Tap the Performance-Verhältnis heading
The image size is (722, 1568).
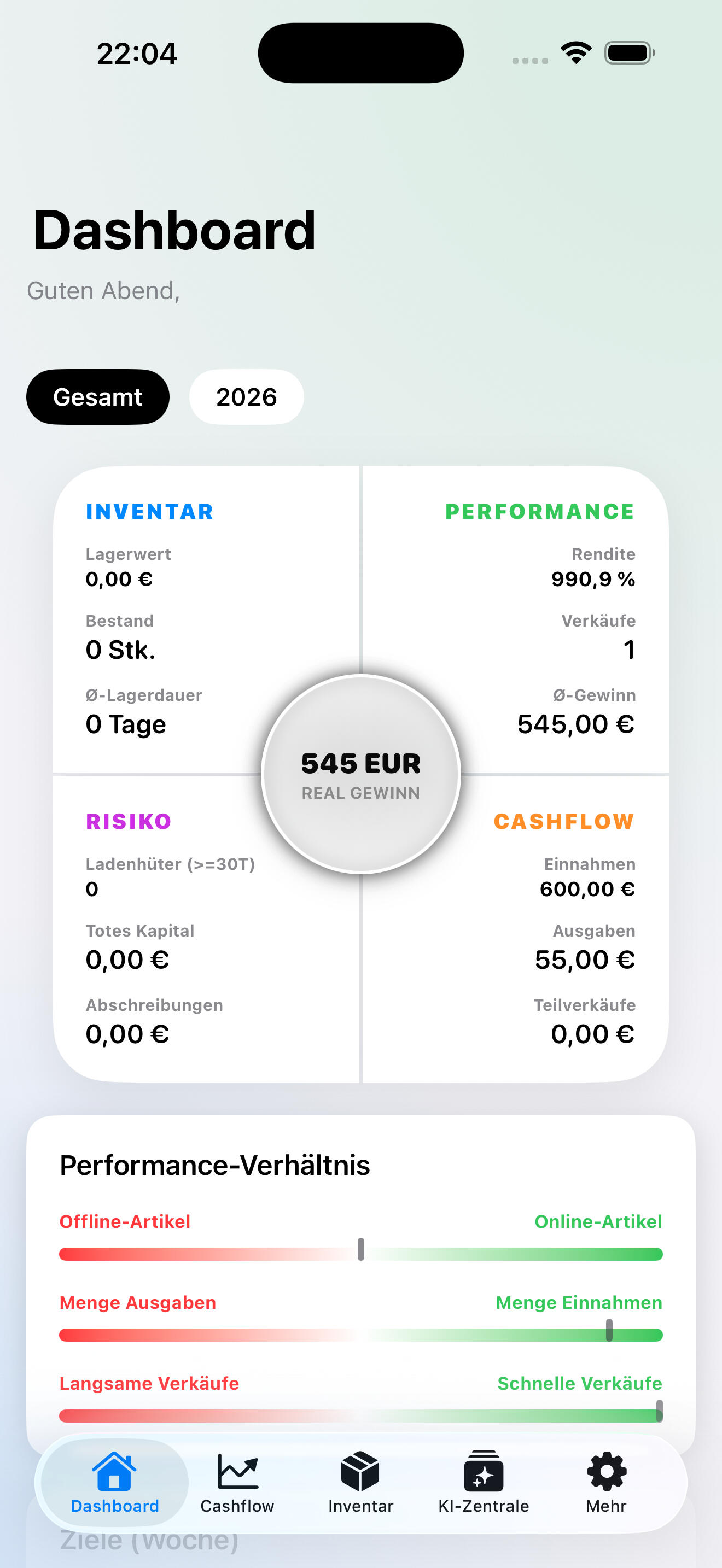coord(215,1165)
